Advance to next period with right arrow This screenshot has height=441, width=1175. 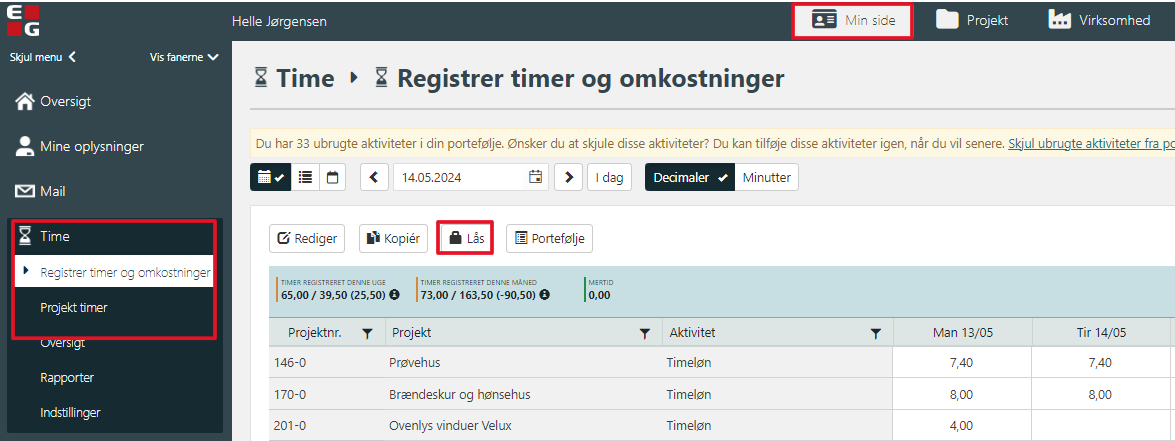point(568,177)
